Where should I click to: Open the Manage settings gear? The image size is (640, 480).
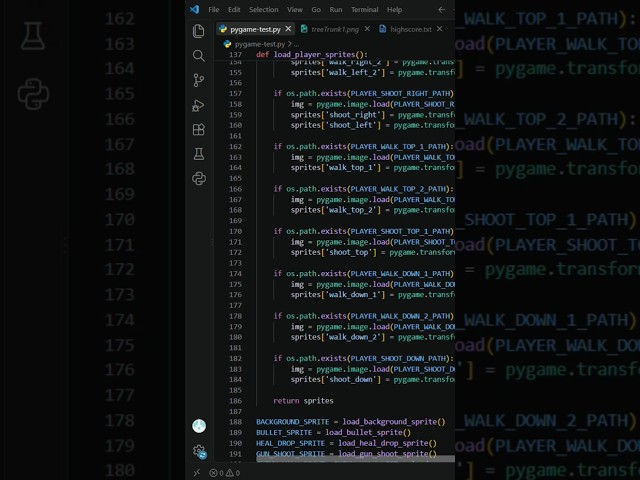199,451
